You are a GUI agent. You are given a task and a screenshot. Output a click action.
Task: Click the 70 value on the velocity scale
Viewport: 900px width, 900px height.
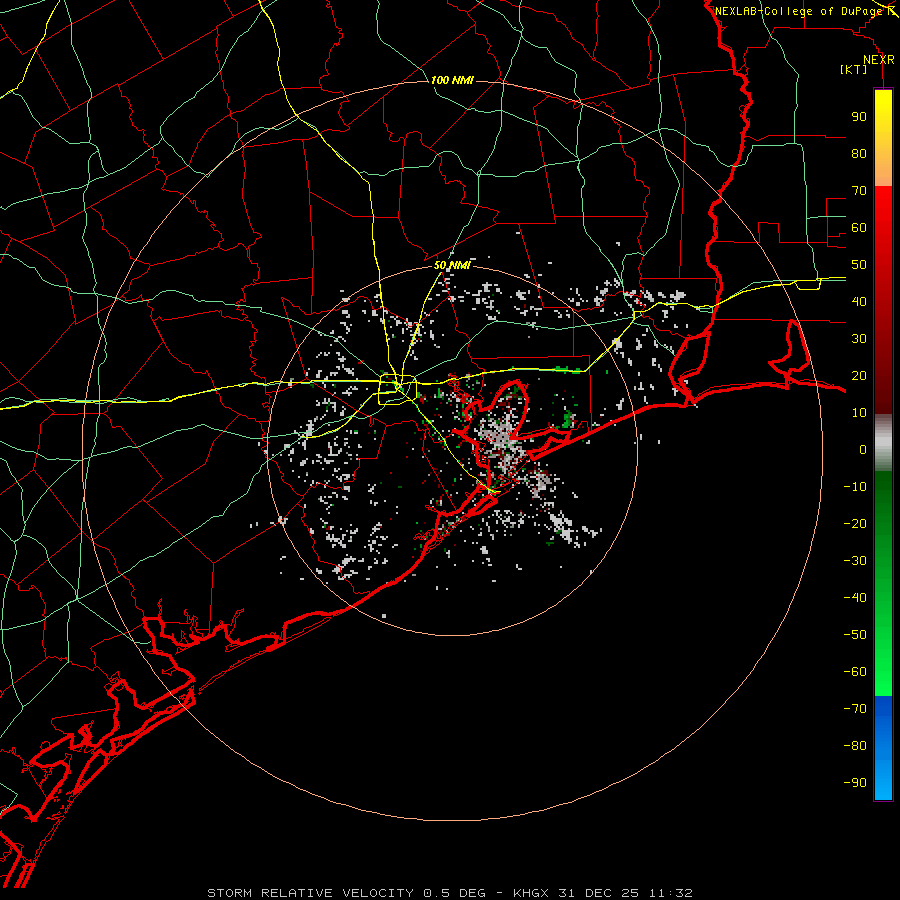coord(859,191)
